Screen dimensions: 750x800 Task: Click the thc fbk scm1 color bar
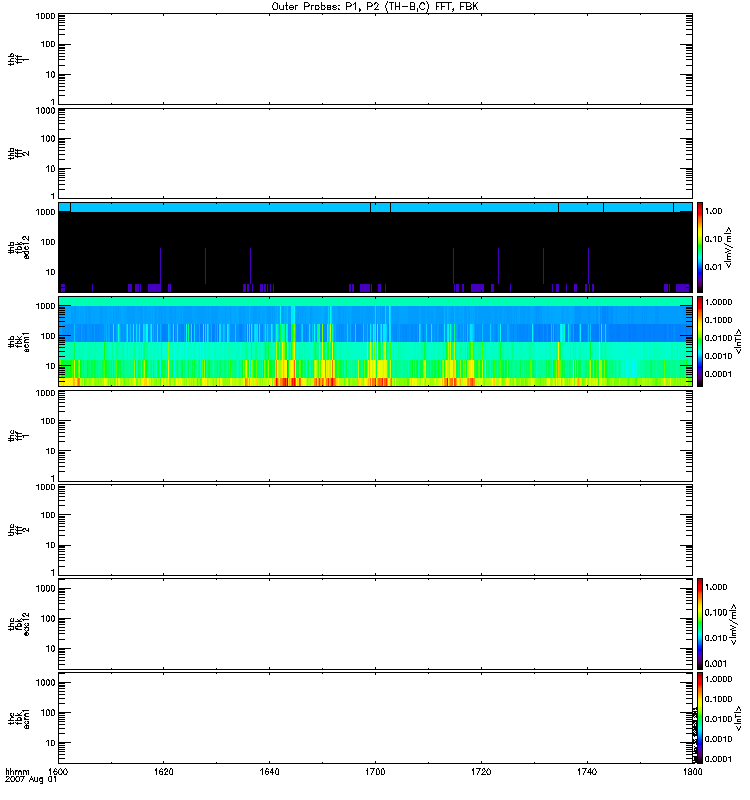700,717
